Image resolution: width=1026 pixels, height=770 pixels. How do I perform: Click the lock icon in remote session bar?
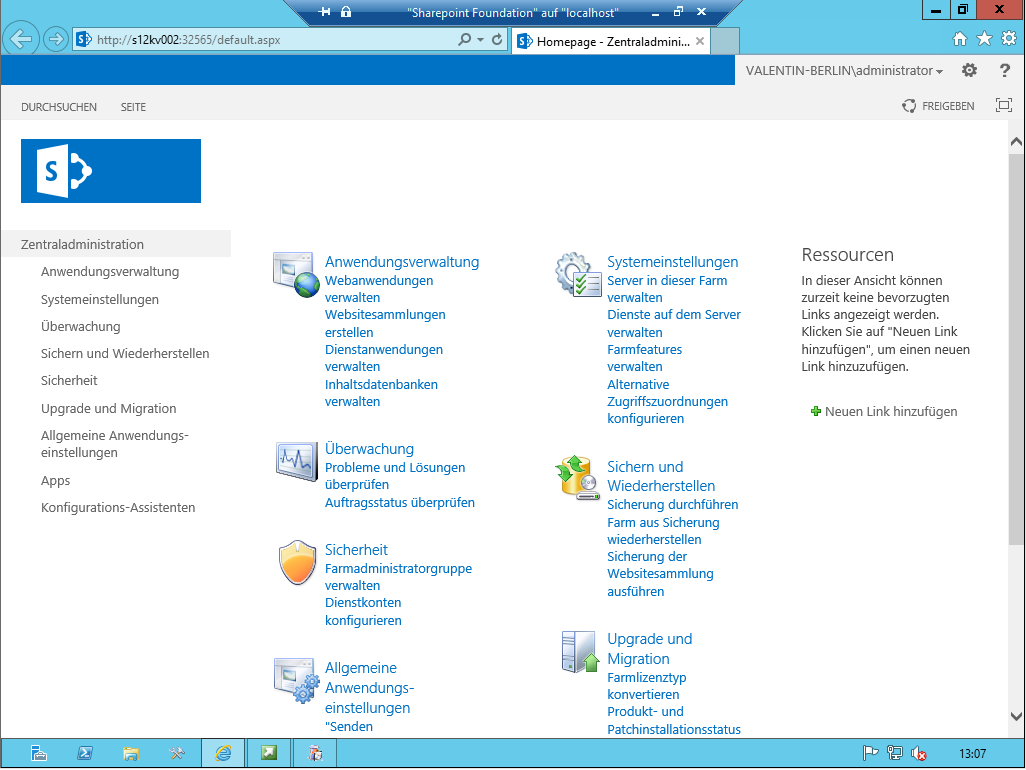click(346, 12)
